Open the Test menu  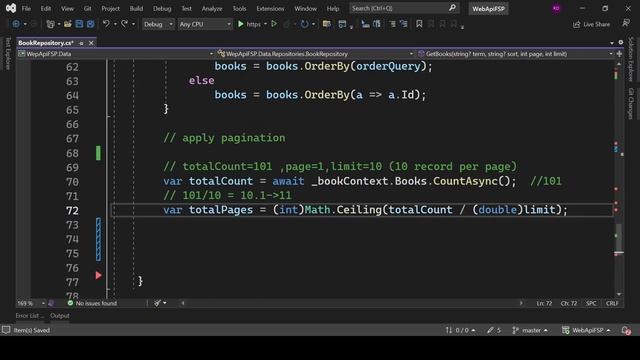(x=186, y=9)
